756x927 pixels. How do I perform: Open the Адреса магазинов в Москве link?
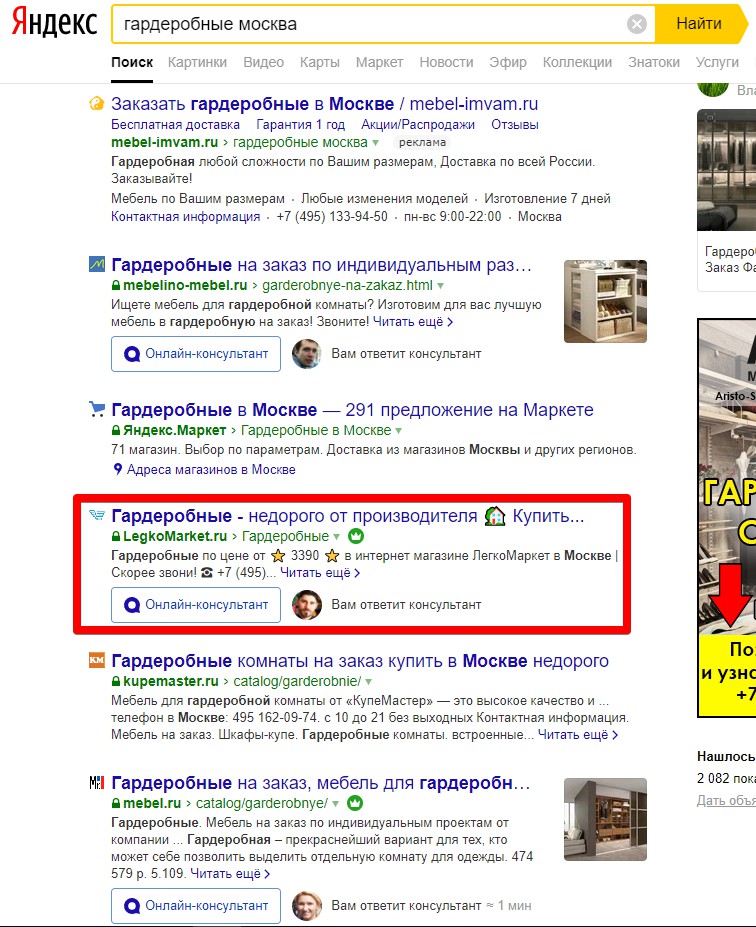(x=211, y=469)
